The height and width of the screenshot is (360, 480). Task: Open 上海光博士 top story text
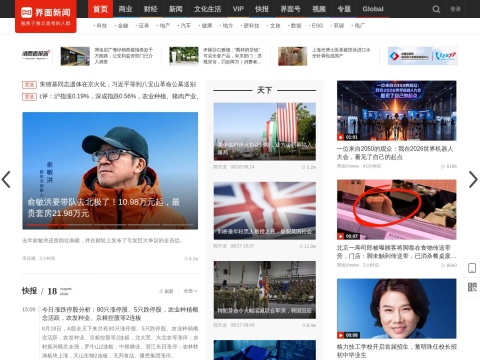click(341, 53)
